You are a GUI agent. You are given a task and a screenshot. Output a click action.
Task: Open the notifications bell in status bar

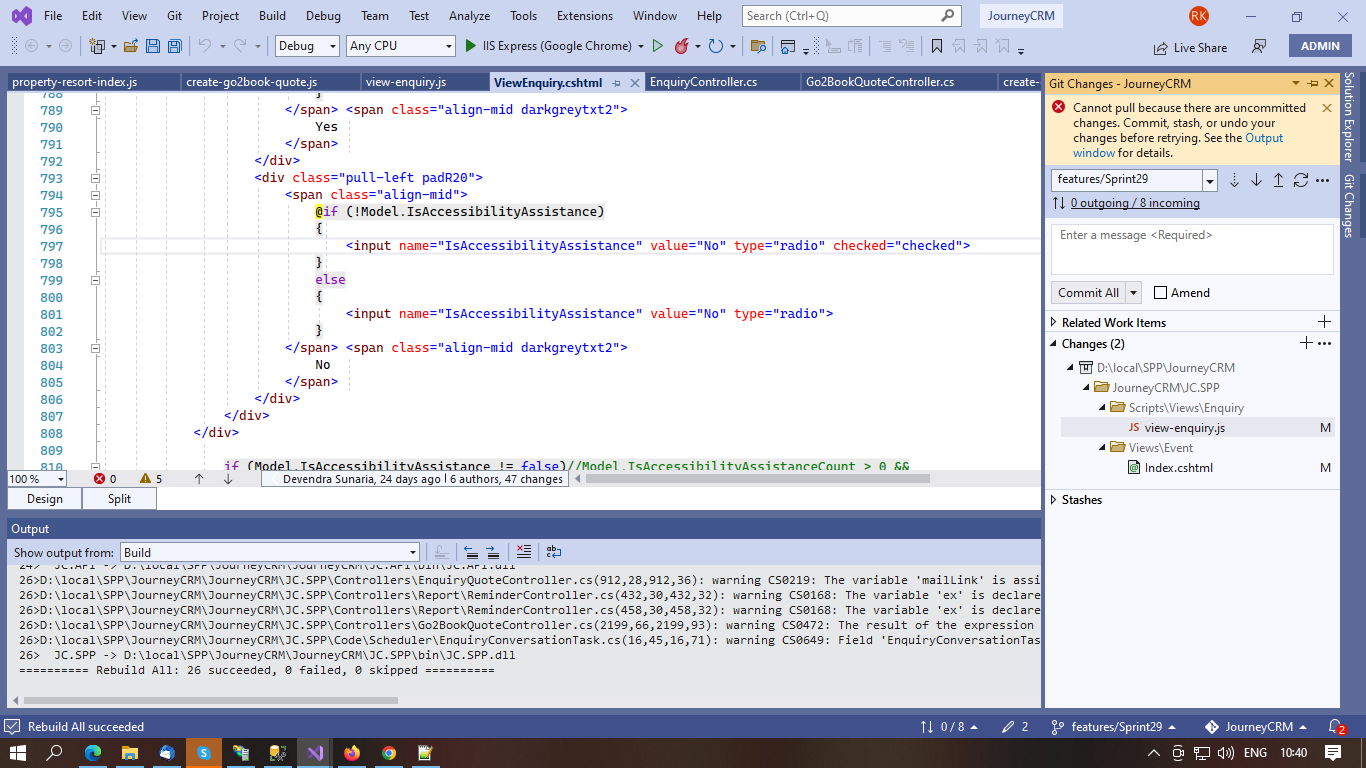click(1335, 727)
